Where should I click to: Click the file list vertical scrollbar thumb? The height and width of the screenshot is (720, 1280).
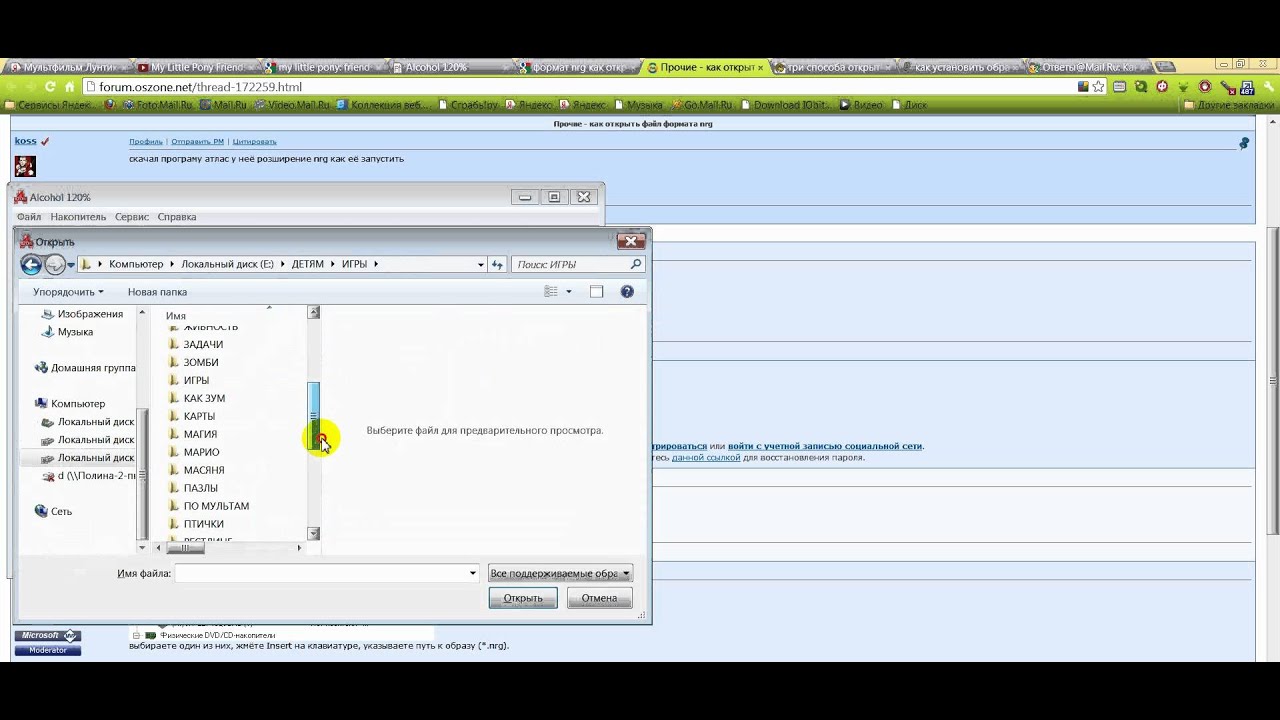314,415
